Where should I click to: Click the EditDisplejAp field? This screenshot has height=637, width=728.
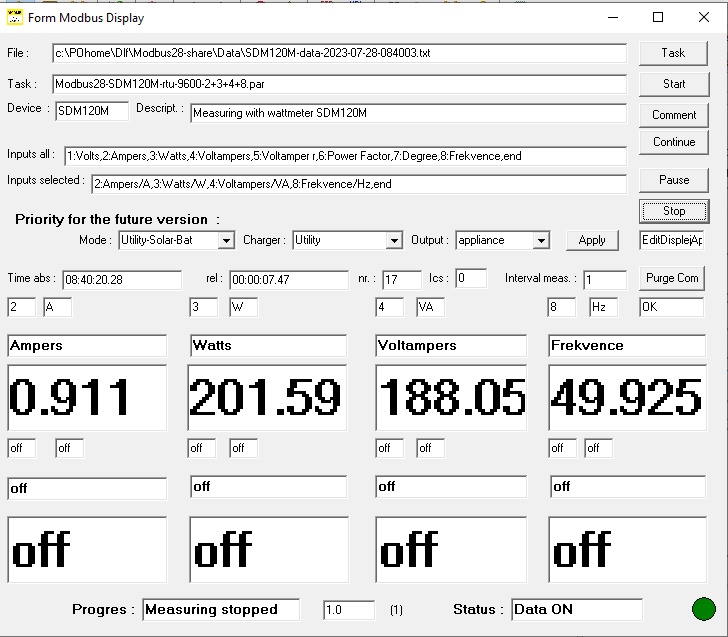(x=671, y=240)
